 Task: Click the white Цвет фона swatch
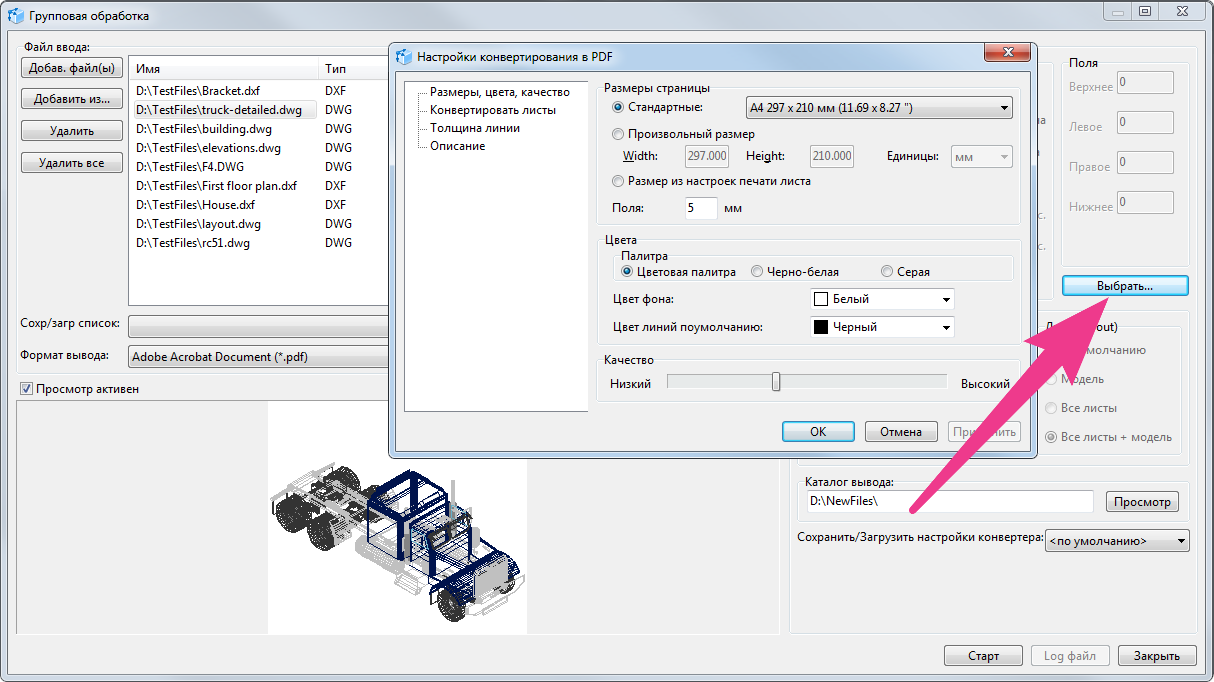(x=821, y=299)
